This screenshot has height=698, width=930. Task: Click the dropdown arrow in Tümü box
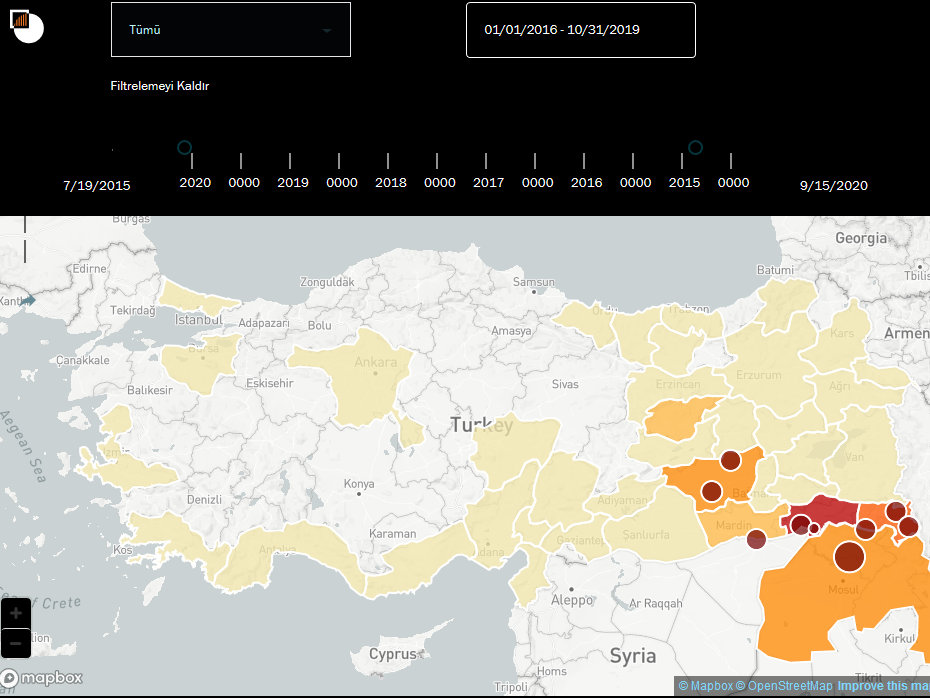point(327,30)
